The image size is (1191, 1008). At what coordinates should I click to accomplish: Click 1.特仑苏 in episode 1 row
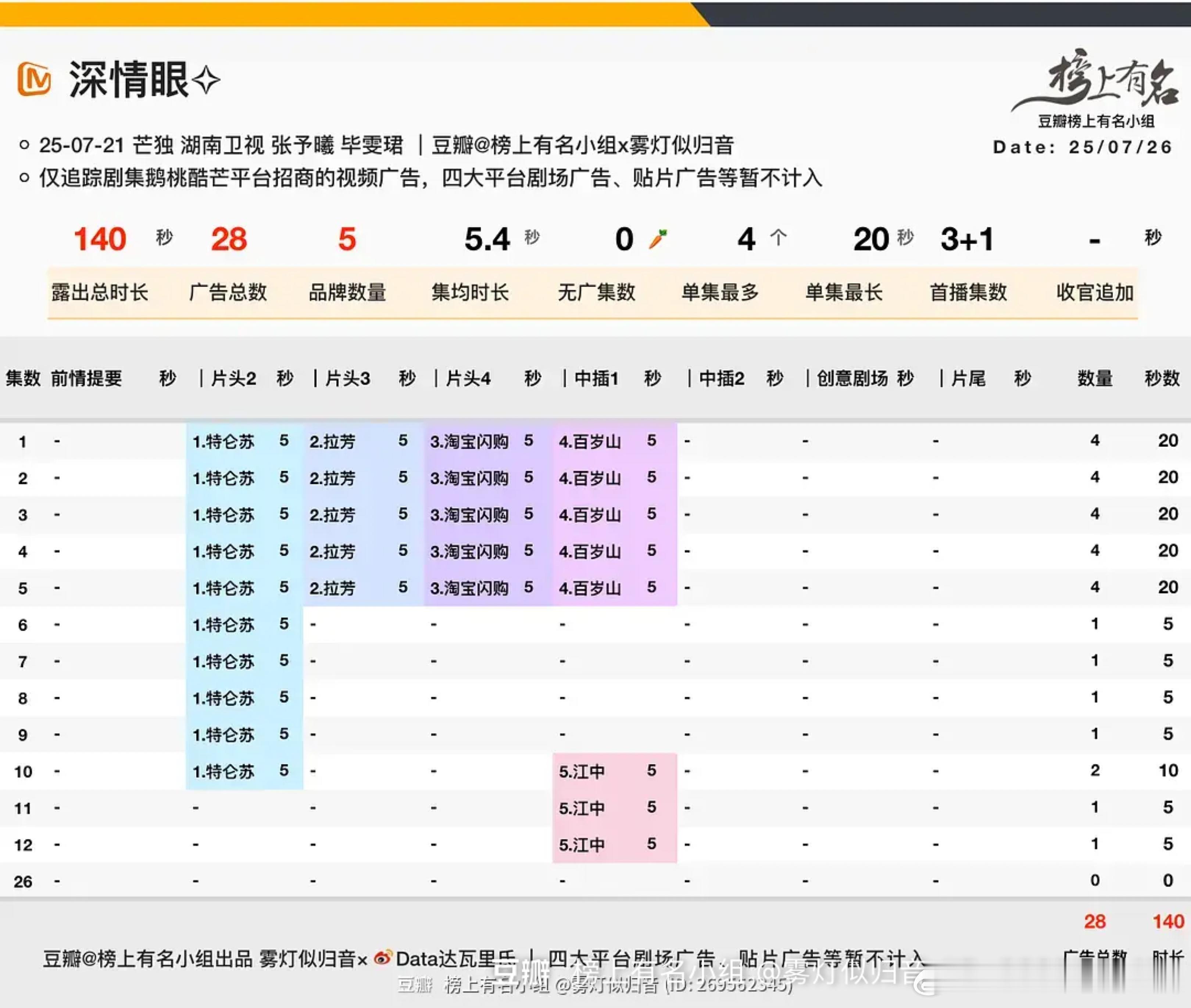(223, 441)
